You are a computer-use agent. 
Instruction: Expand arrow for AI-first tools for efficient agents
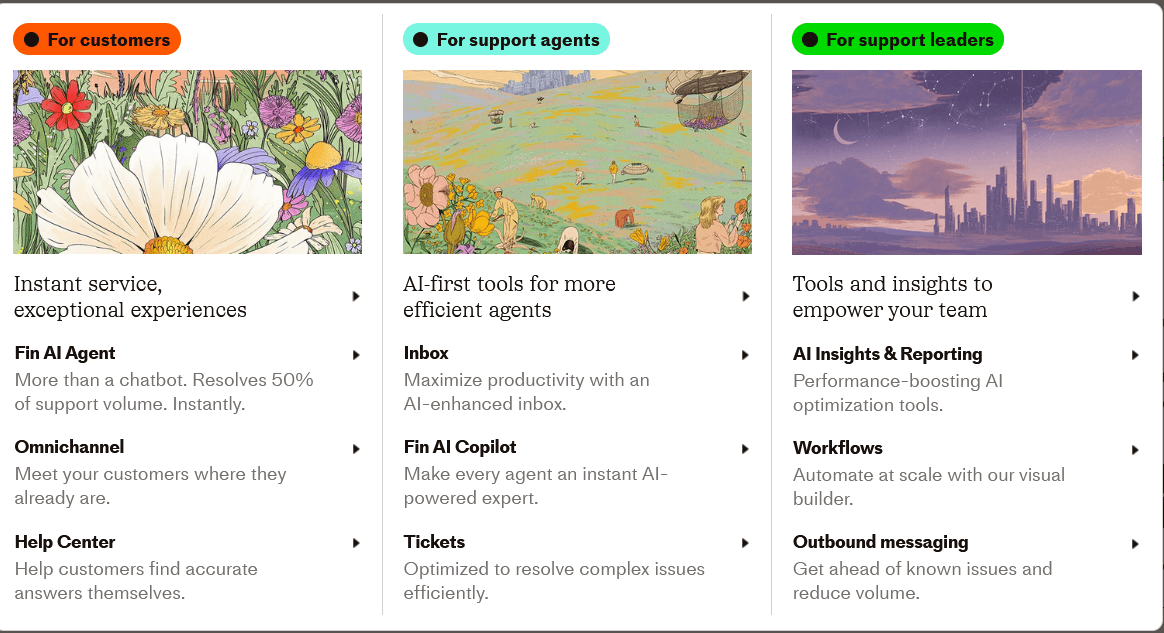[x=746, y=296]
